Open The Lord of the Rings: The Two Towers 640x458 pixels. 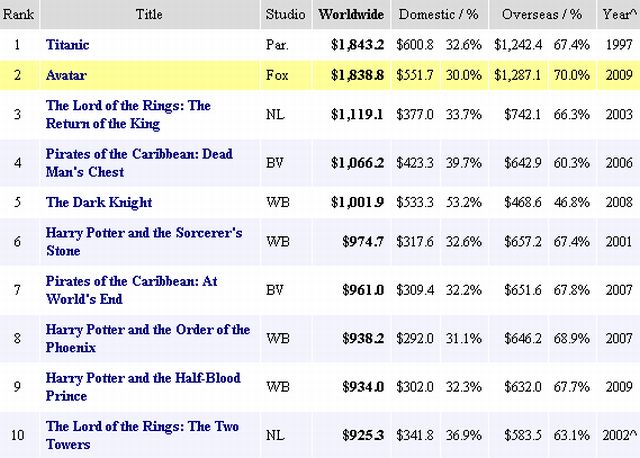[x=142, y=434]
